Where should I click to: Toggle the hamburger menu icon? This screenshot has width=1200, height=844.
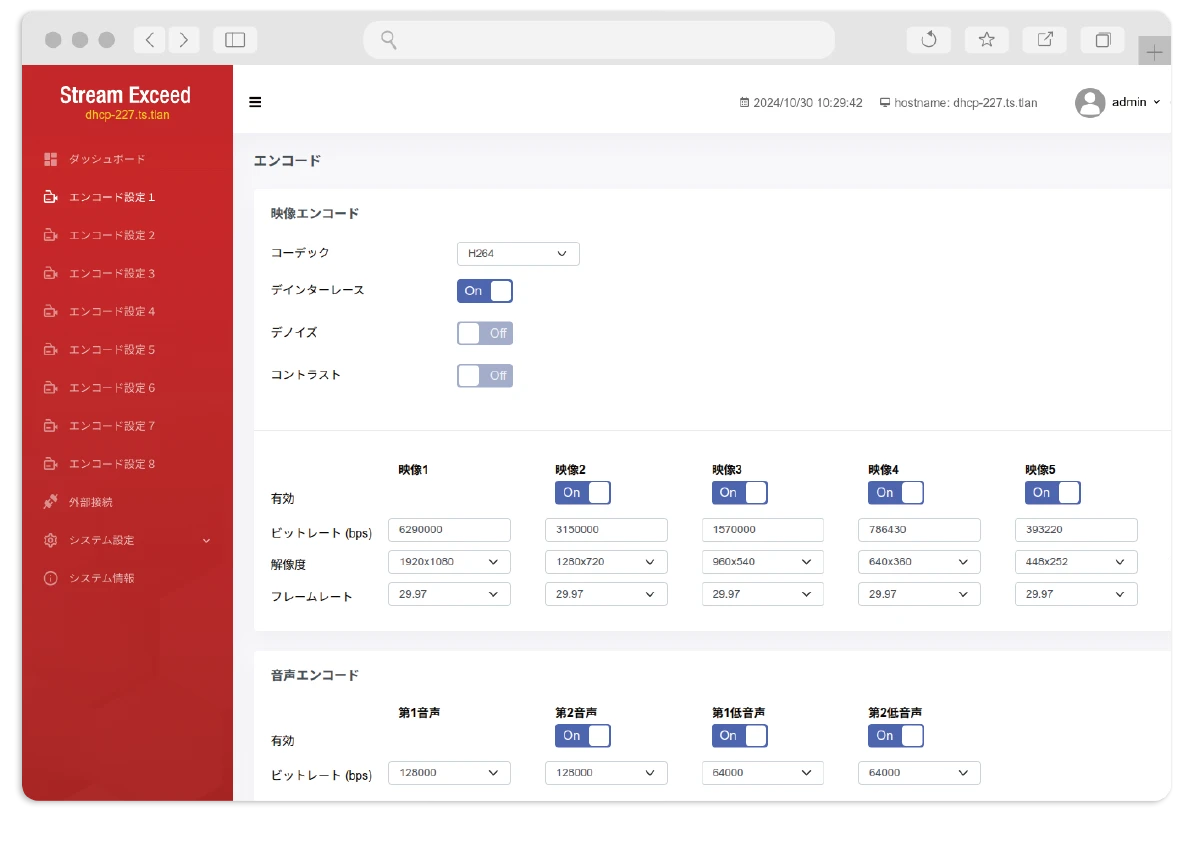point(255,102)
